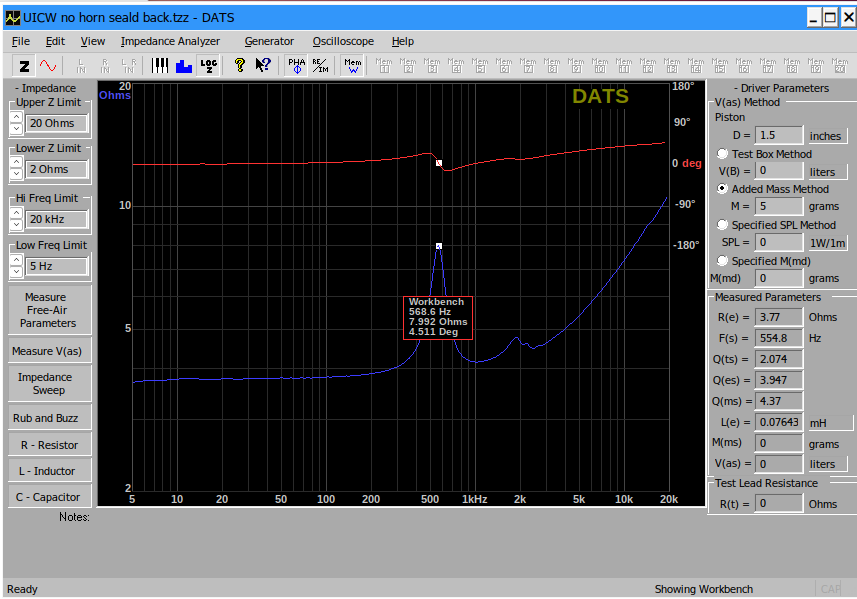
Task: Select the L R IN dual input icon
Action: point(129,66)
